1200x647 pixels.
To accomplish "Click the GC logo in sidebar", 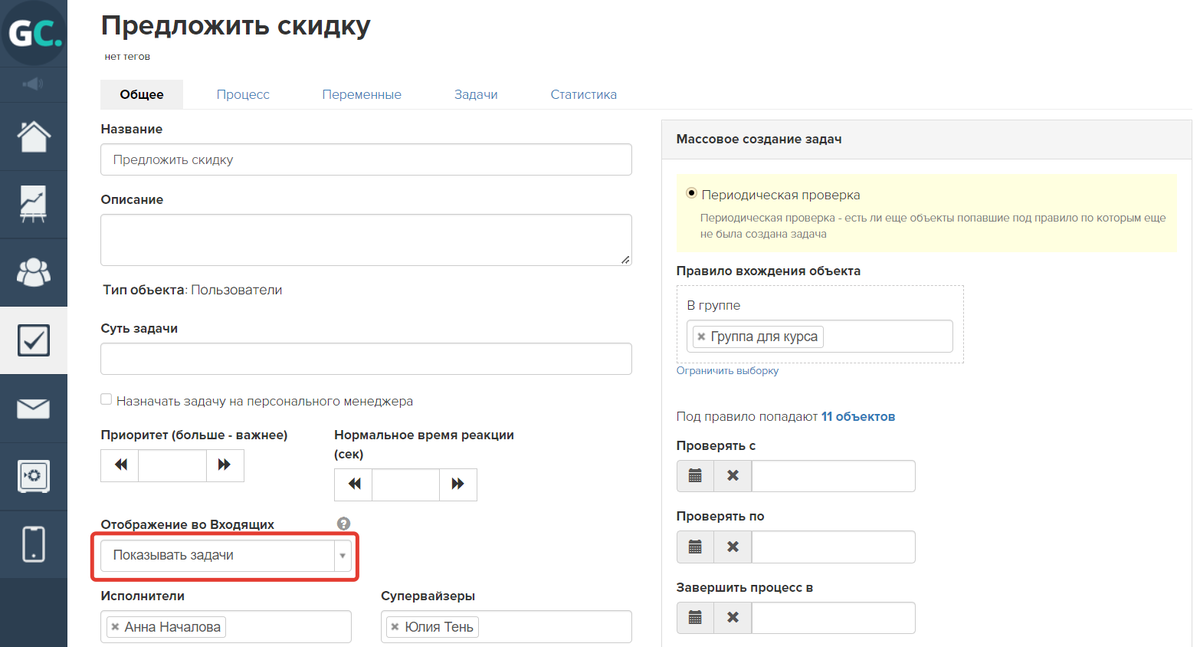I will (x=34, y=33).
